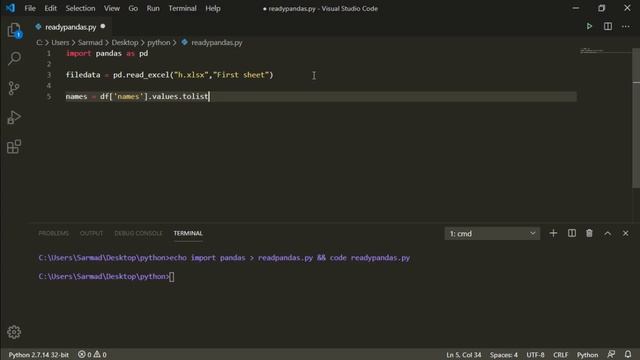
Task: Click the Python file icon in breadcrumb
Action: click(x=184, y=42)
